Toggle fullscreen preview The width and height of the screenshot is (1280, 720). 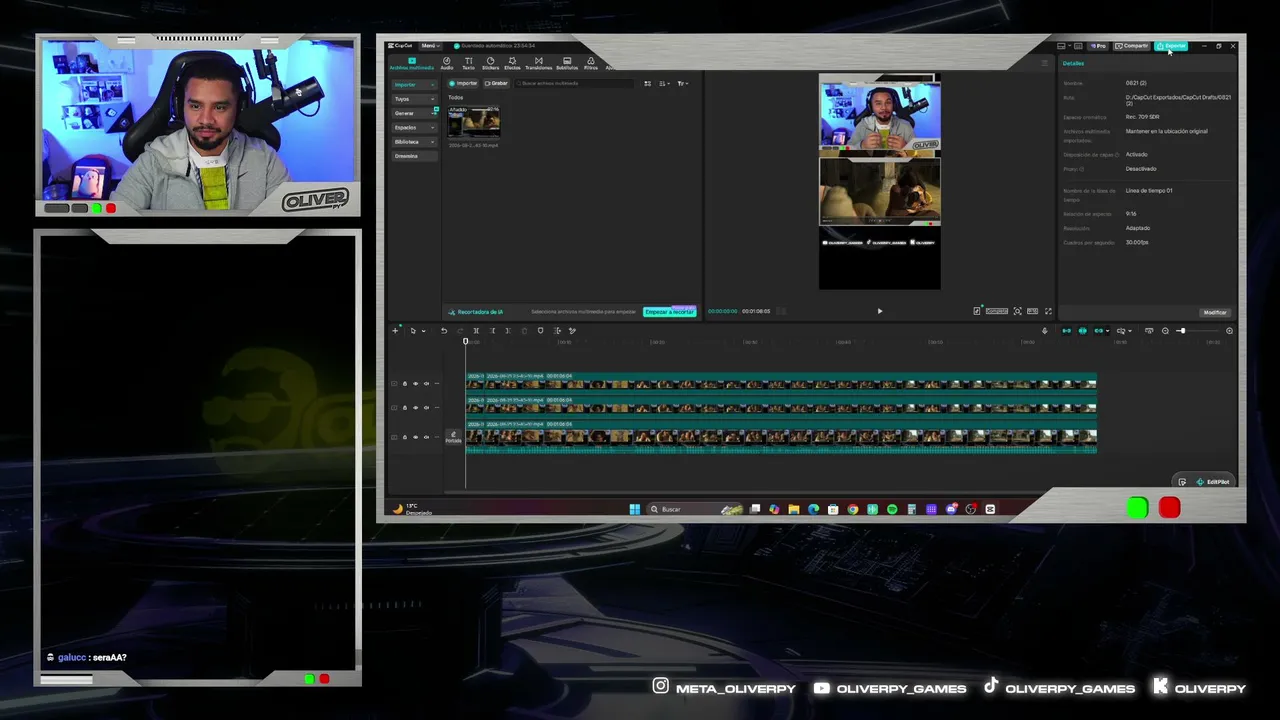pos(1048,311)
